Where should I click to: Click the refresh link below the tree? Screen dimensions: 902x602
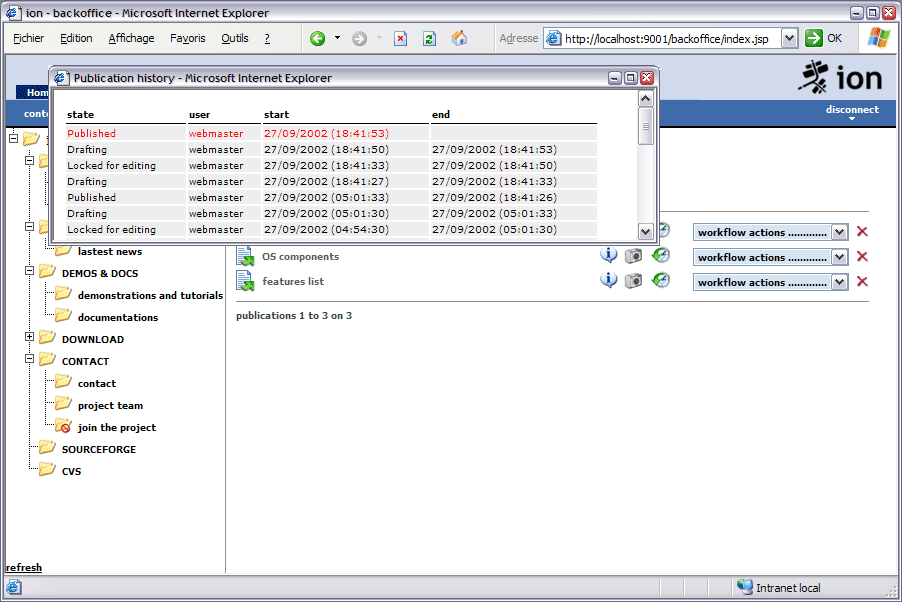pos(24,567)
